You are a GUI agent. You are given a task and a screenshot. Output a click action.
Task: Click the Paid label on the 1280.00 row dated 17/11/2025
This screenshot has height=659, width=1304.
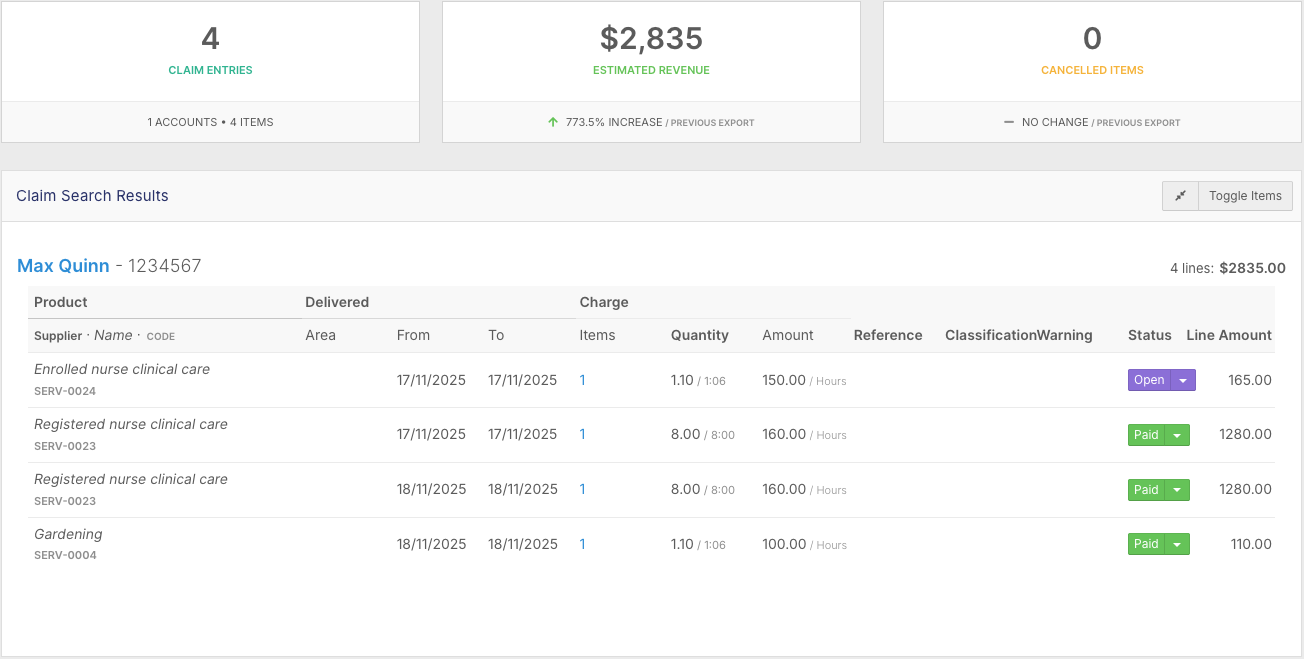click(1146, 435)
